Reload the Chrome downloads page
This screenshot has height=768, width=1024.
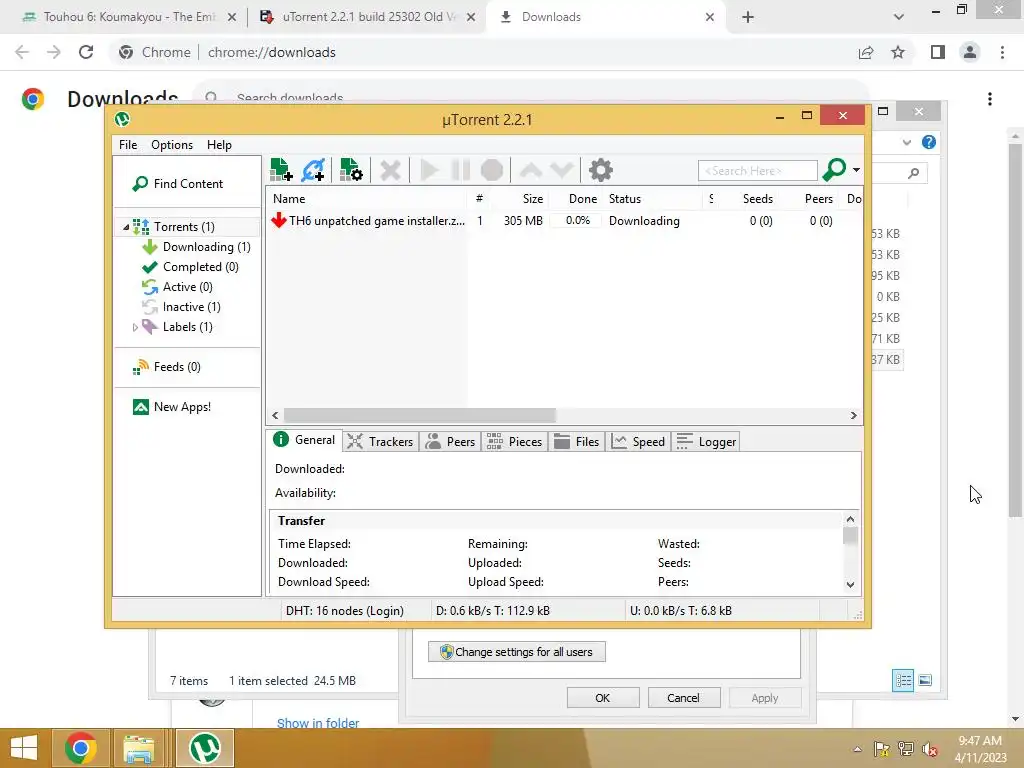click(x=86, y=52)
